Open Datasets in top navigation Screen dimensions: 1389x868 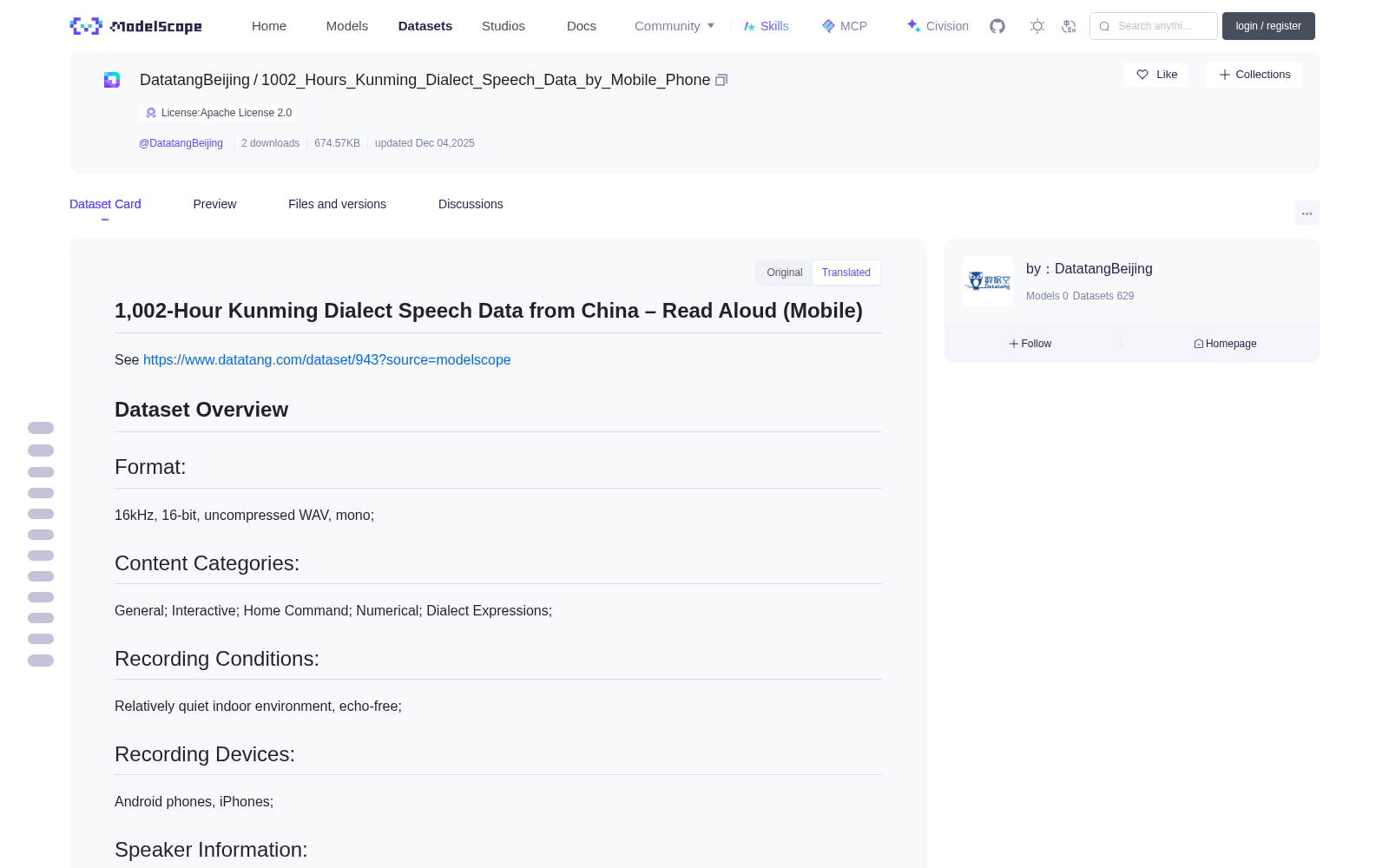(425, 26)
